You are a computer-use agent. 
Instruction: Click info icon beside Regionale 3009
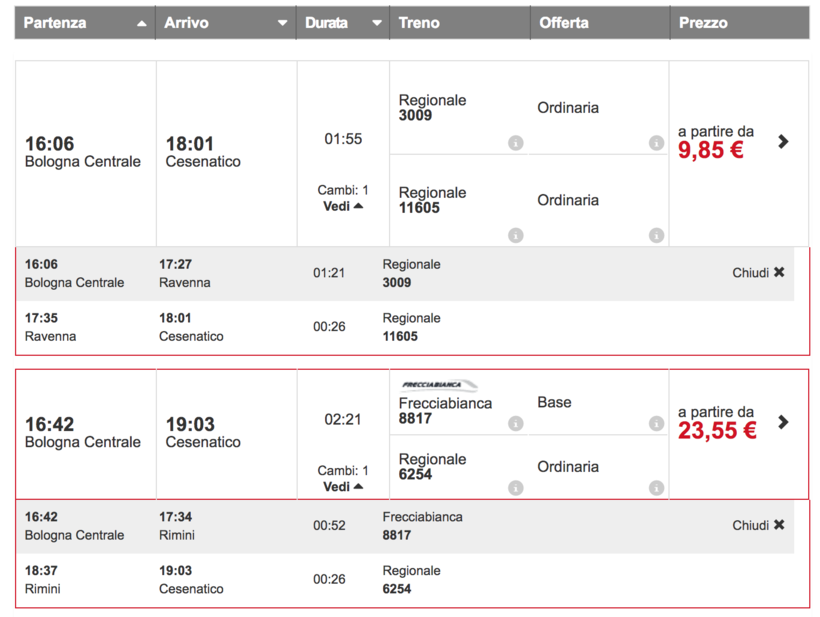tap(516, 143)
